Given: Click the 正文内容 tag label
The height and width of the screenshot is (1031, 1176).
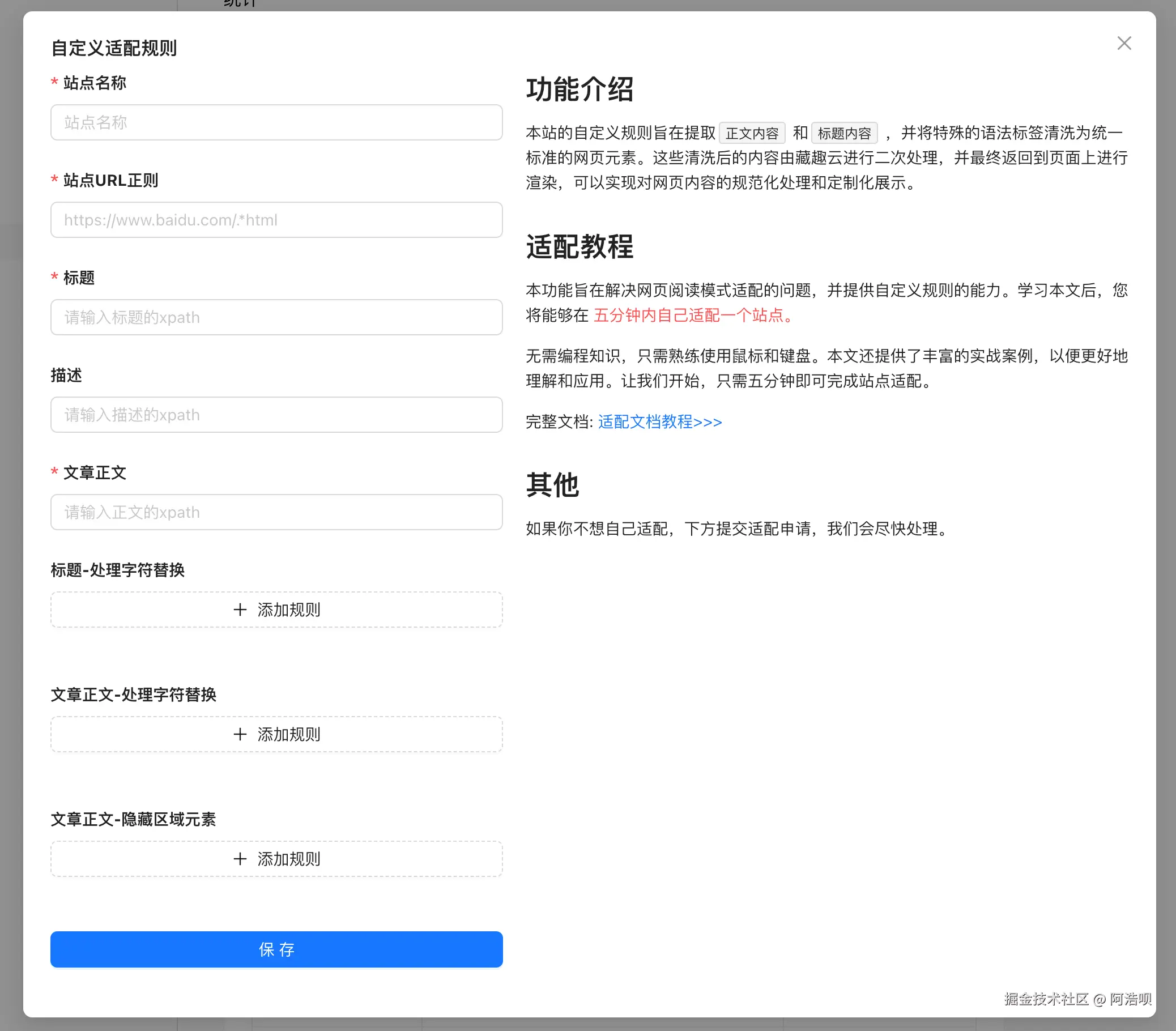Looking at the screenshot, I should (751, 133).
